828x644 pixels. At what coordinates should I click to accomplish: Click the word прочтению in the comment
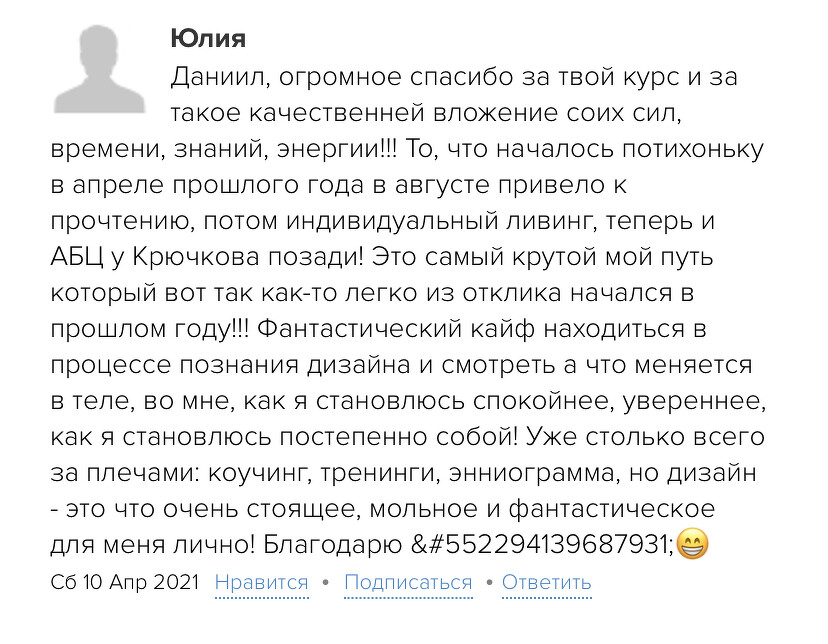pos(113,220)
